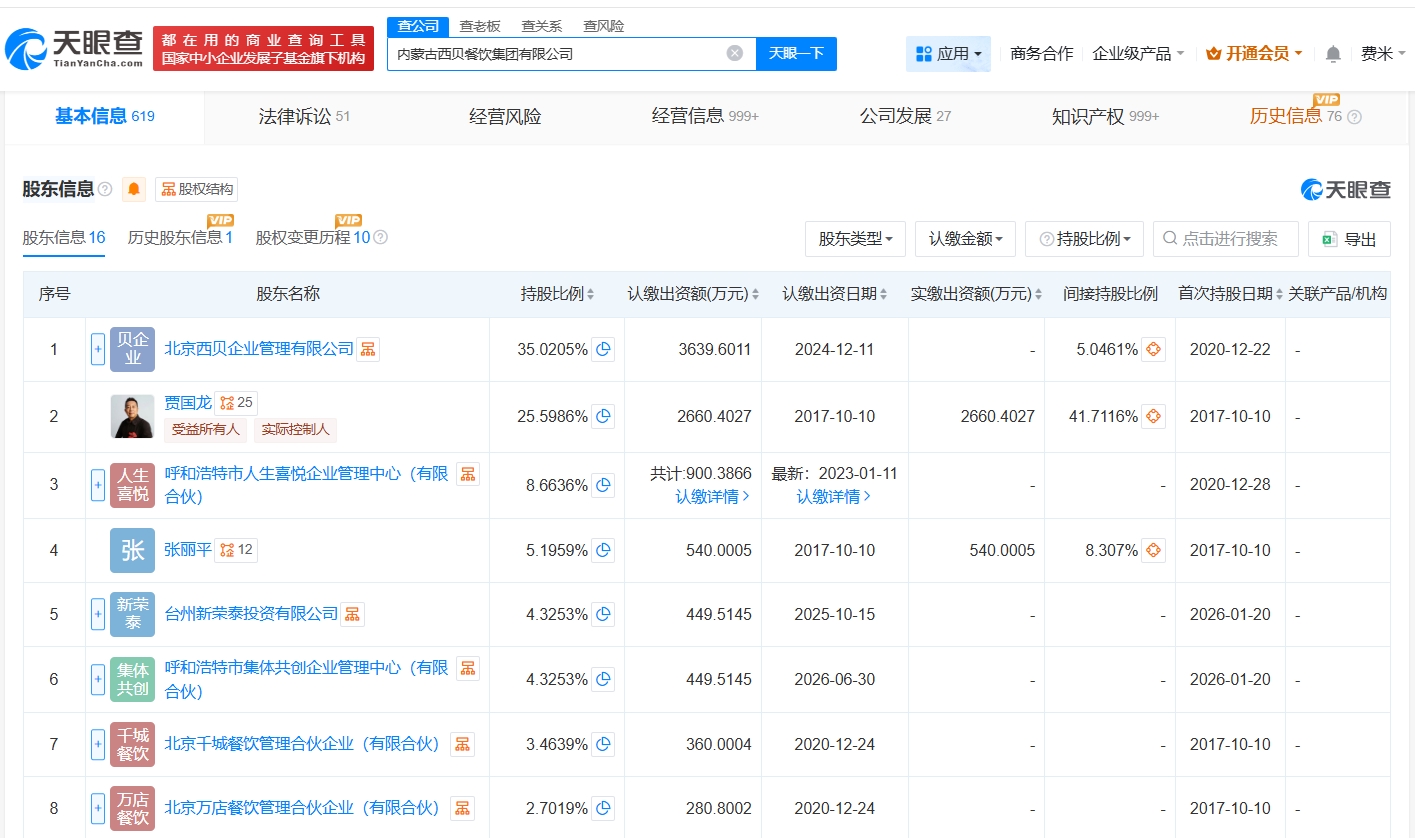Open 贾国龙 shareholder profile link
This screenshot has width=1415, height=838.
[x=188, y=403]
